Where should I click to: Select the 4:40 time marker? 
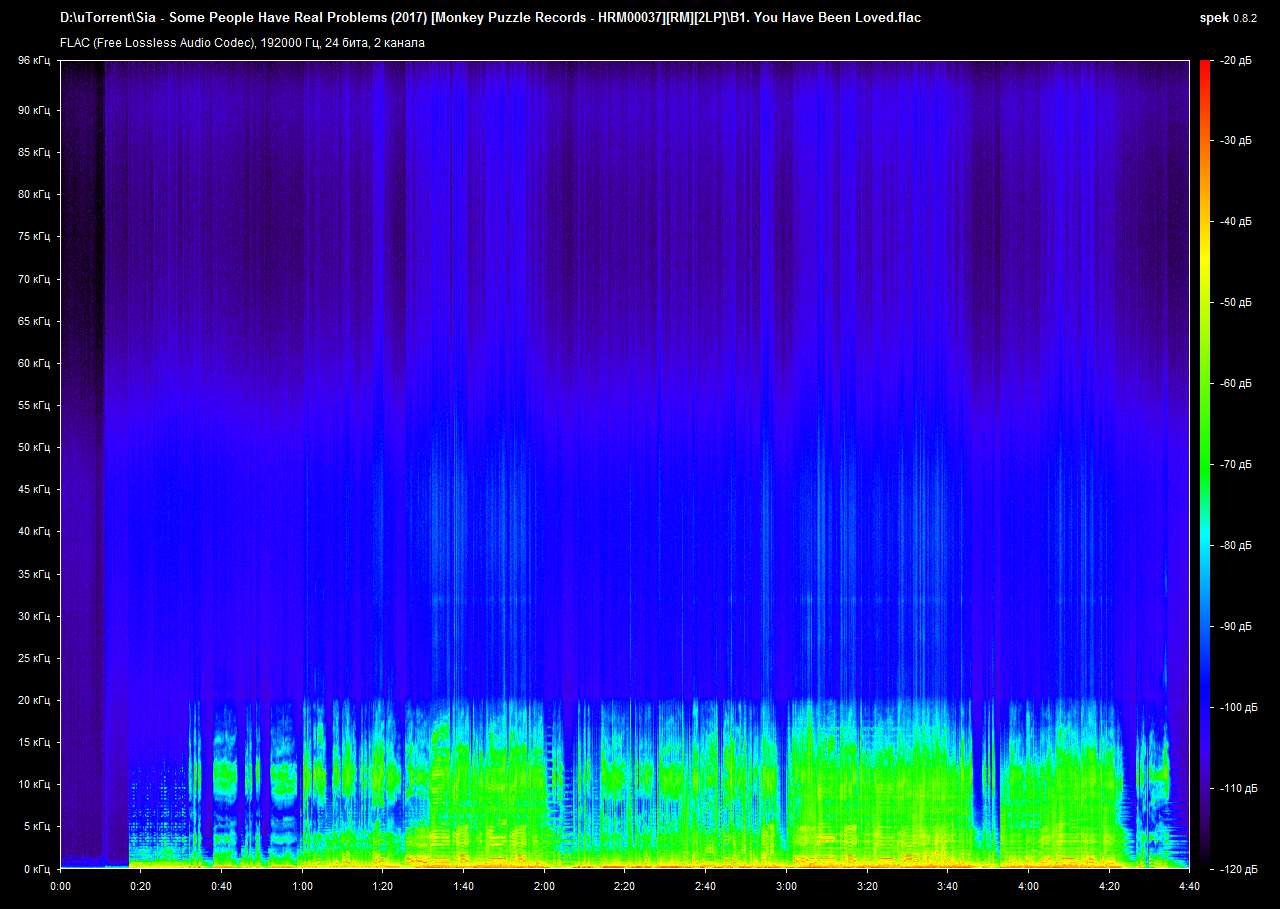[1189, 886]
